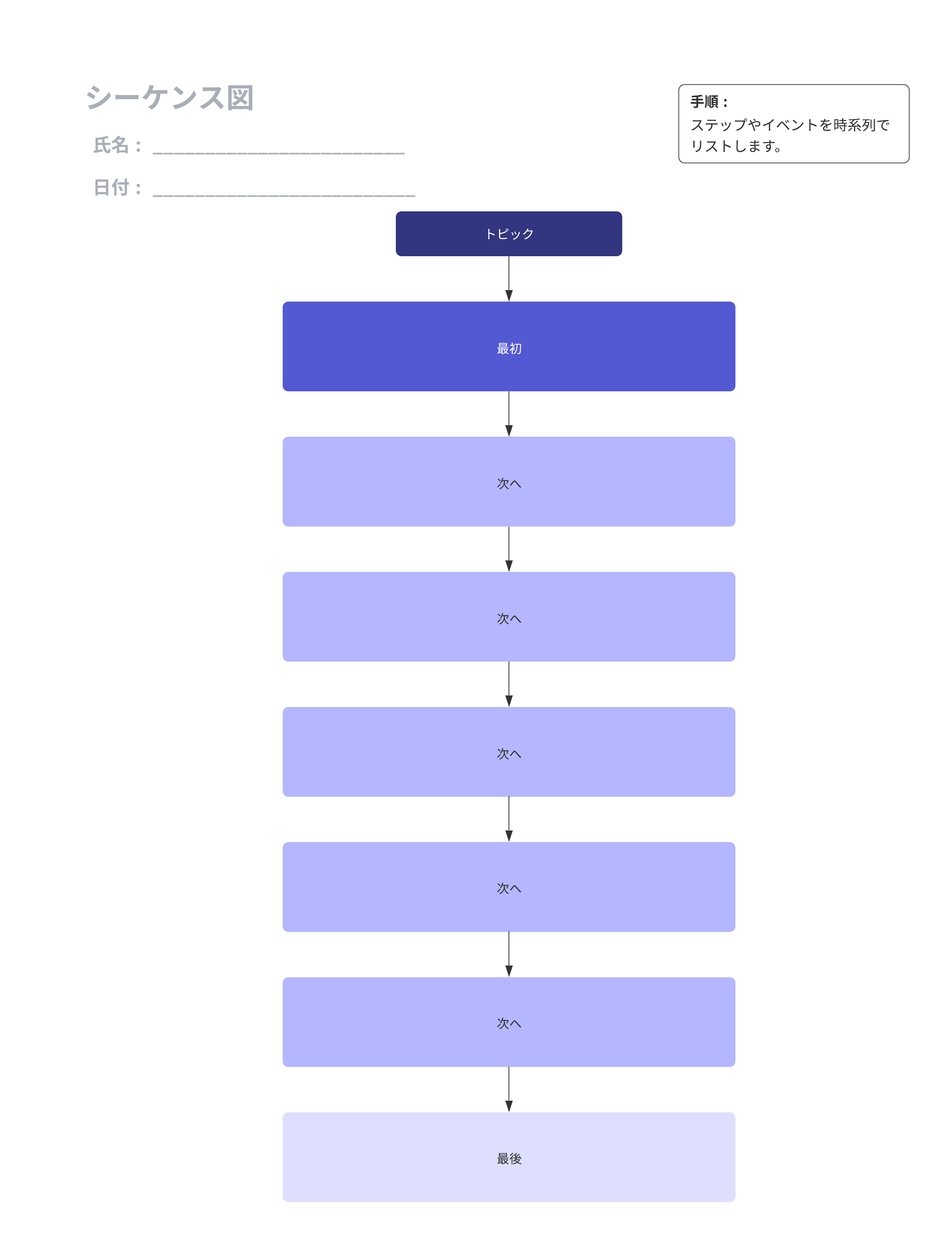The image size is (952, 1245).
Task: Click the arrow from トピック to 最初
Action: (509, 278)
